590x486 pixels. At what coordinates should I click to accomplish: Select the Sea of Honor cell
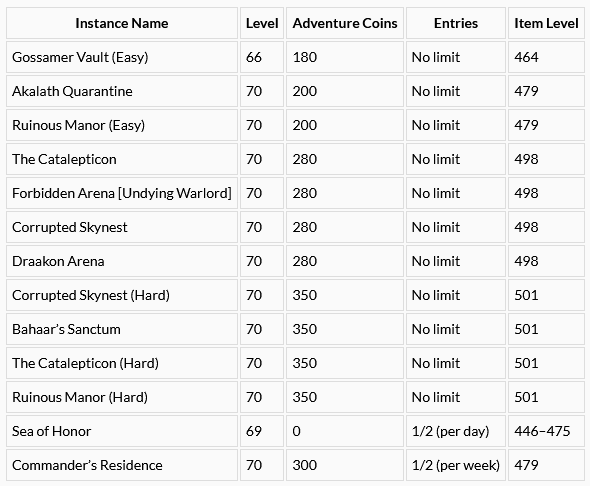[x=122, y=431]
